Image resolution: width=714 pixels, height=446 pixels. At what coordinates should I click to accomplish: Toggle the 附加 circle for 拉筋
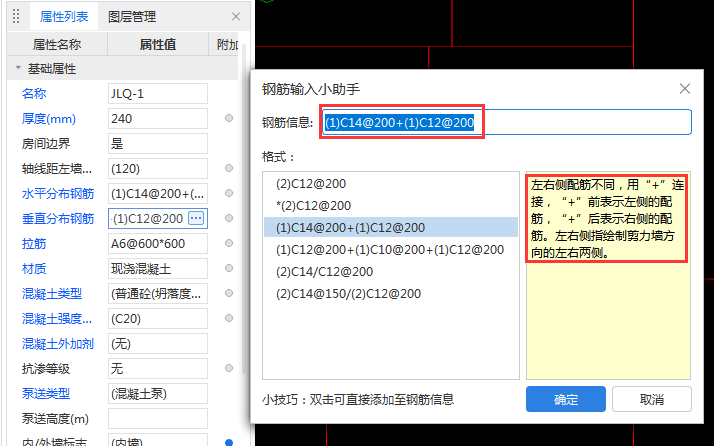tap(229, 243)
